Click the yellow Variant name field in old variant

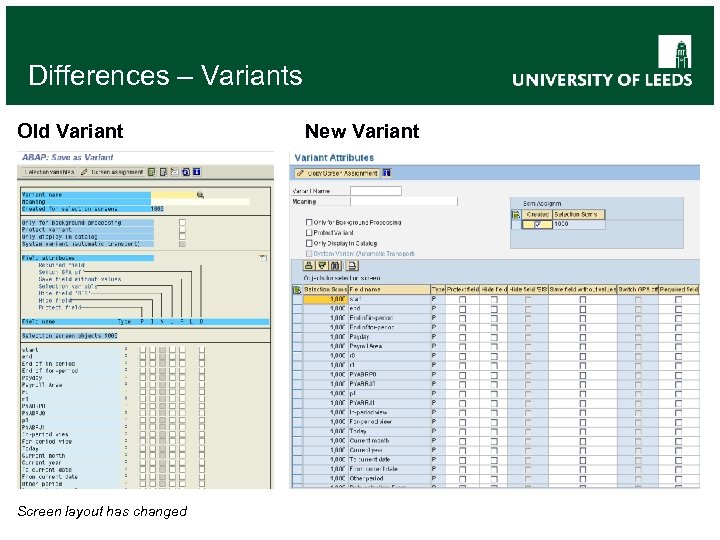[x=174, y=195]
